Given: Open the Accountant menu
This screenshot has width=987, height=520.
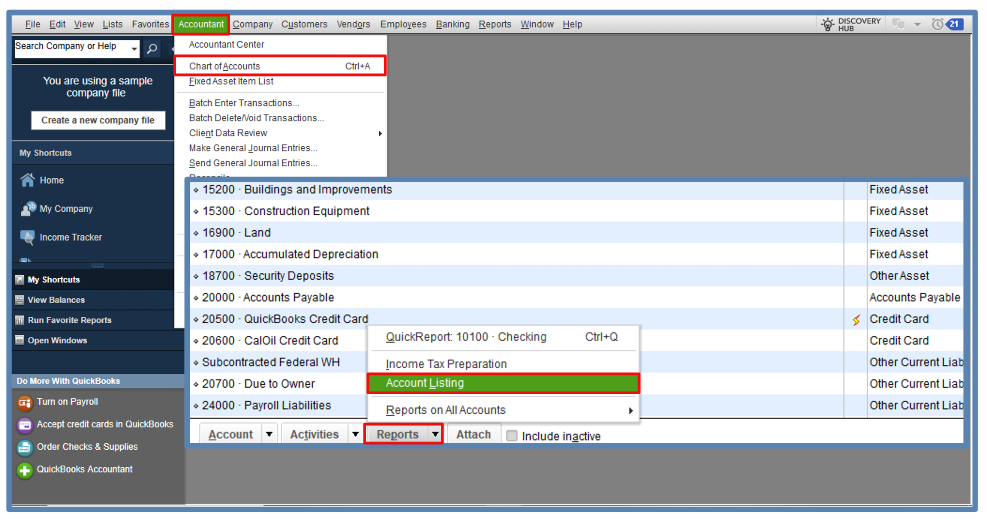Looking at the screenshot, I should click(201, 24).
